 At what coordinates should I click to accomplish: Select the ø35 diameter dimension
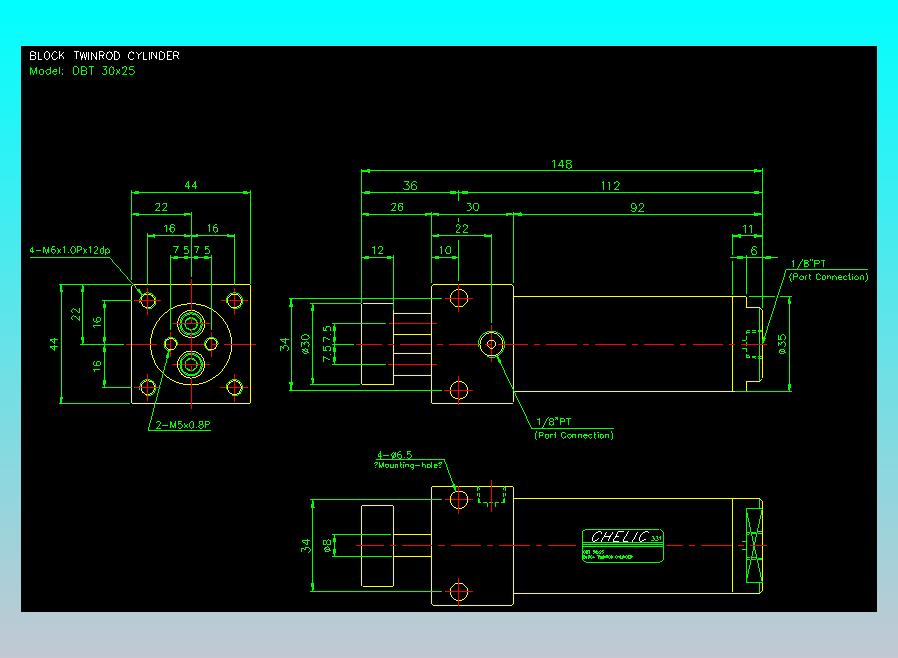click(782, 344)
